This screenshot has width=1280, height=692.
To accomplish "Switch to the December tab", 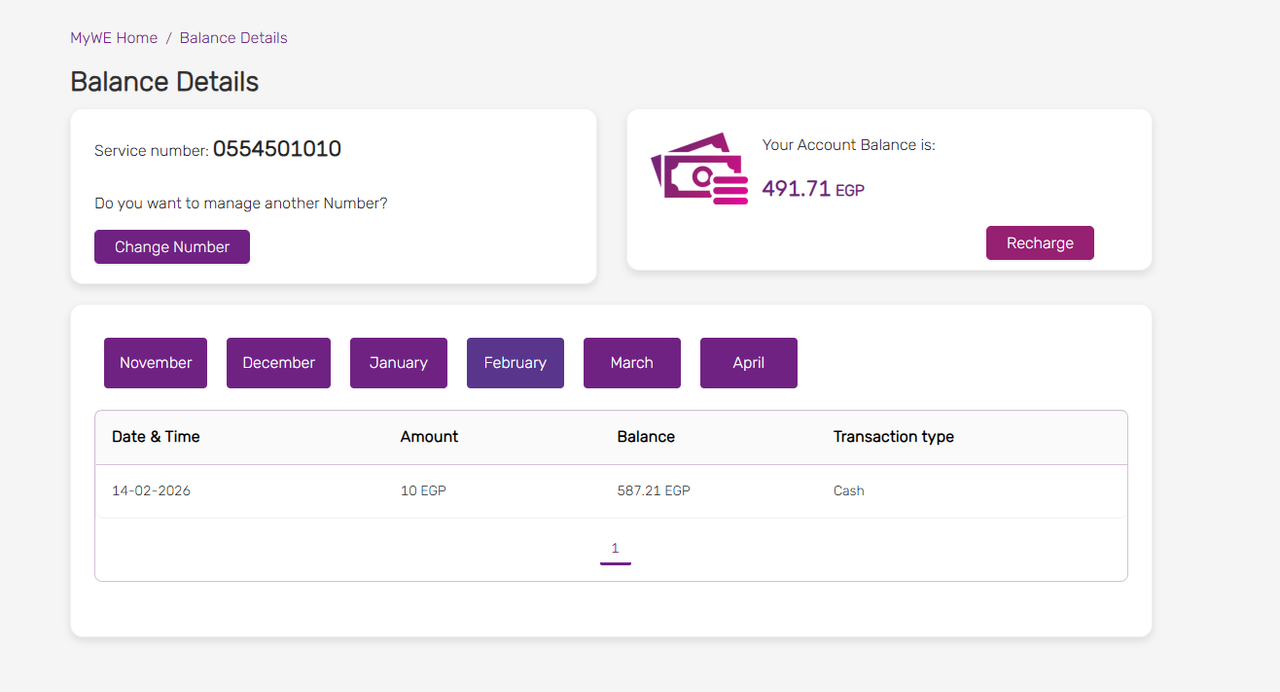I will coord(278,363).
